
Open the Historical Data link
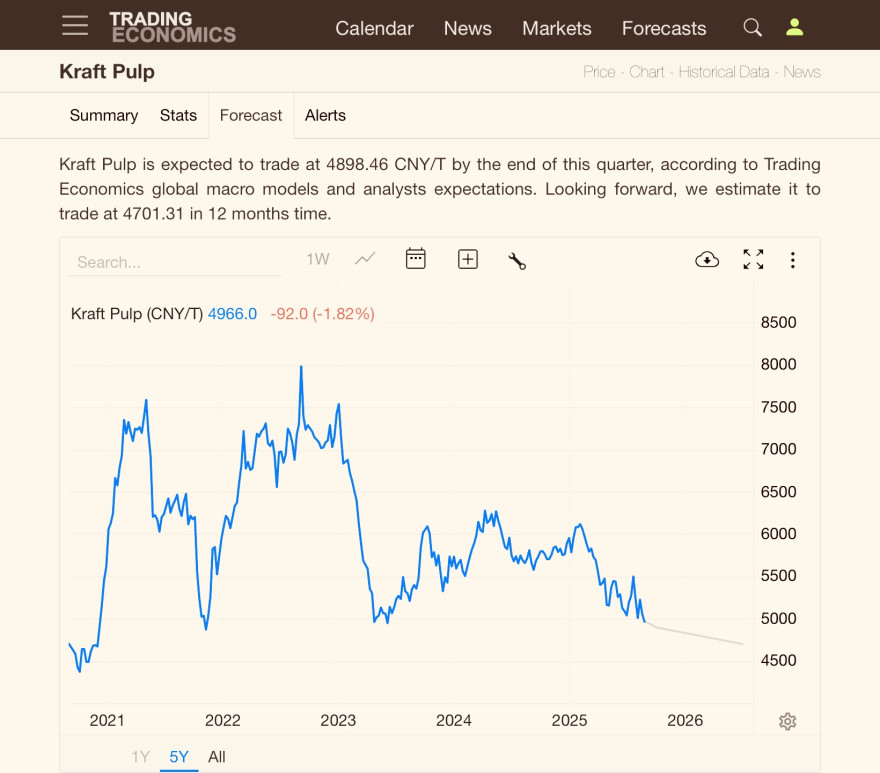click(x=724, y=72)
